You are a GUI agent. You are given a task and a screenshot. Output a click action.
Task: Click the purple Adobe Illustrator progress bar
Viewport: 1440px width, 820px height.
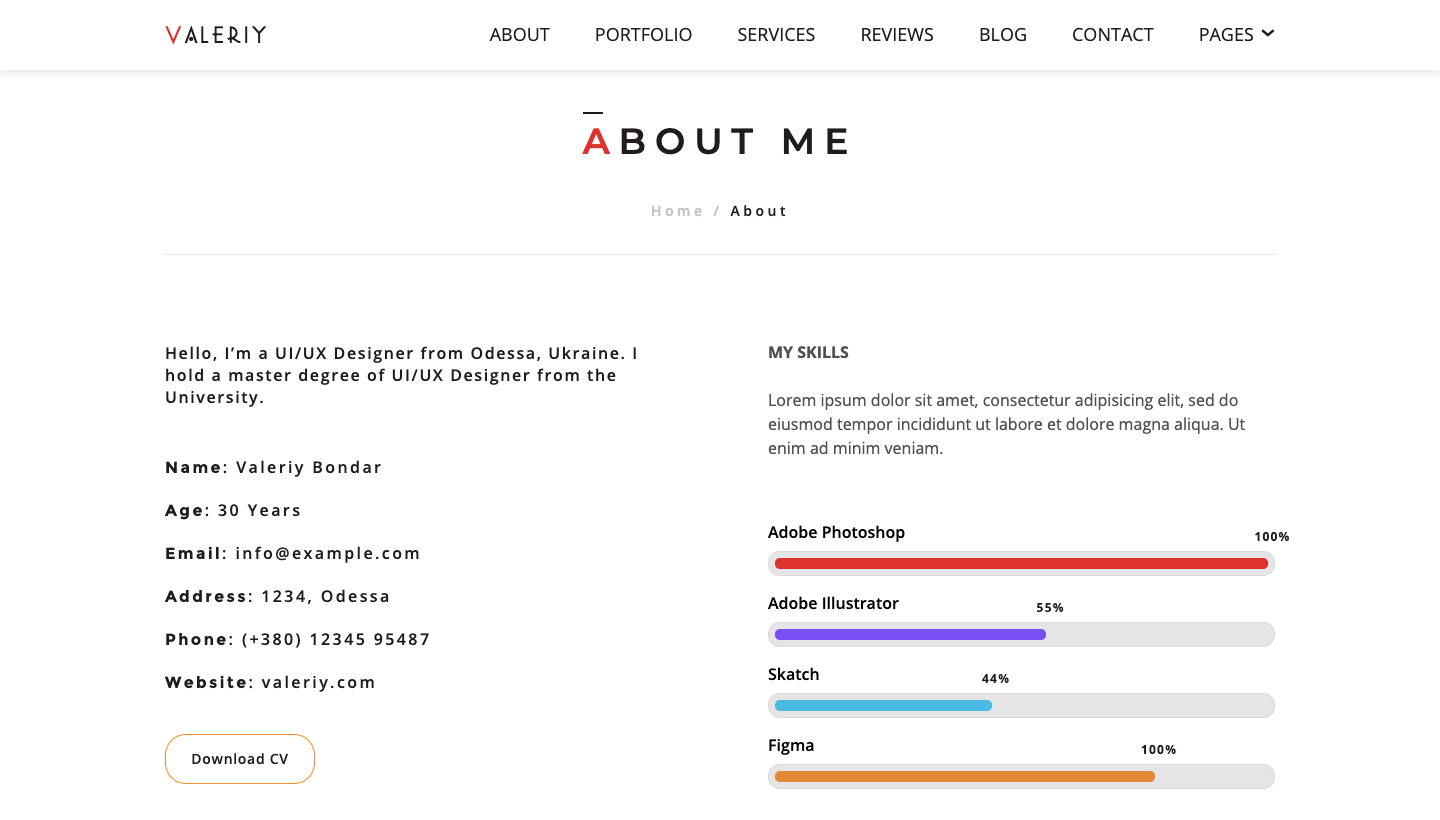click(x=910, y=635)
